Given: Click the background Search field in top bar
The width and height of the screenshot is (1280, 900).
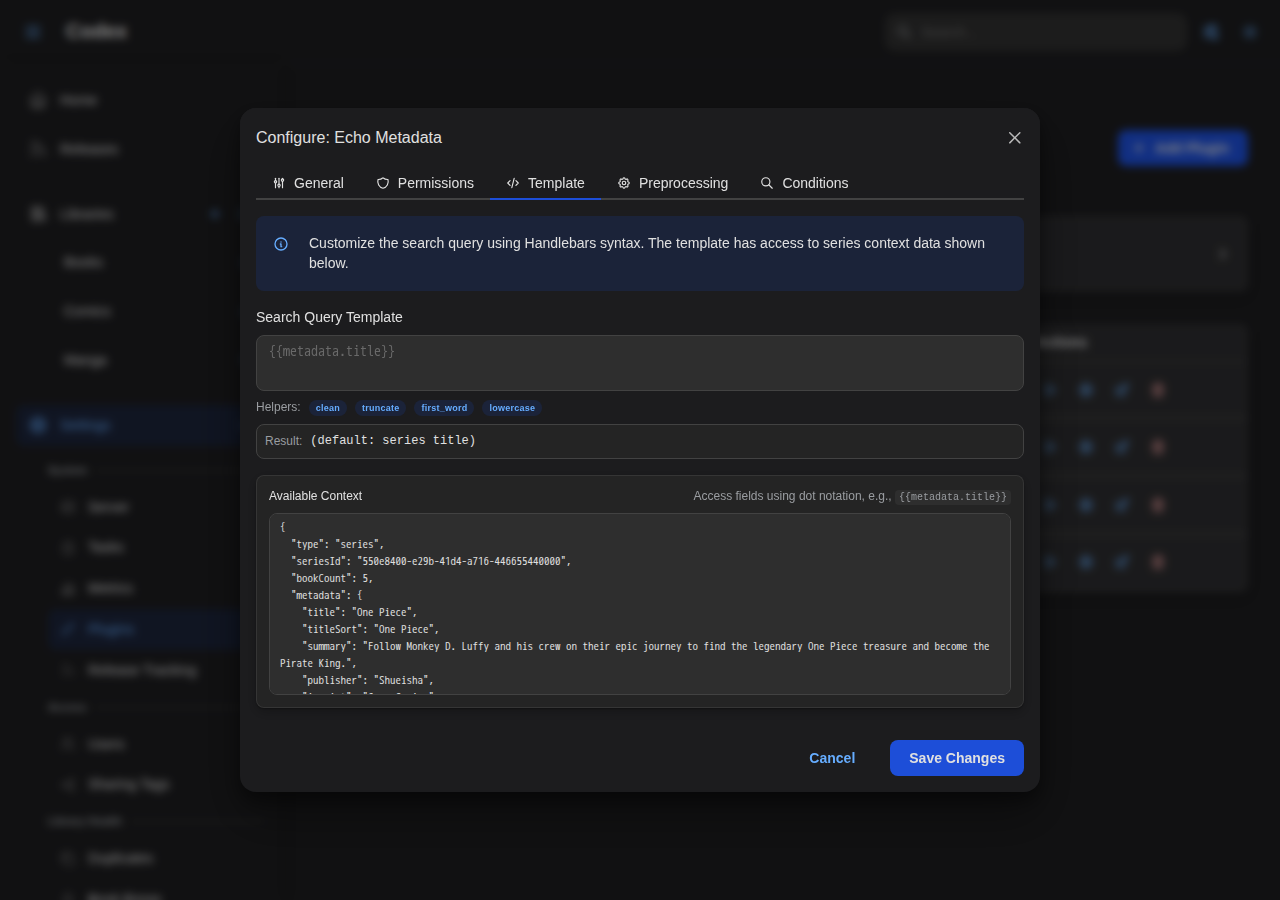Looking at the screenshot, I should click(1036, 32).
